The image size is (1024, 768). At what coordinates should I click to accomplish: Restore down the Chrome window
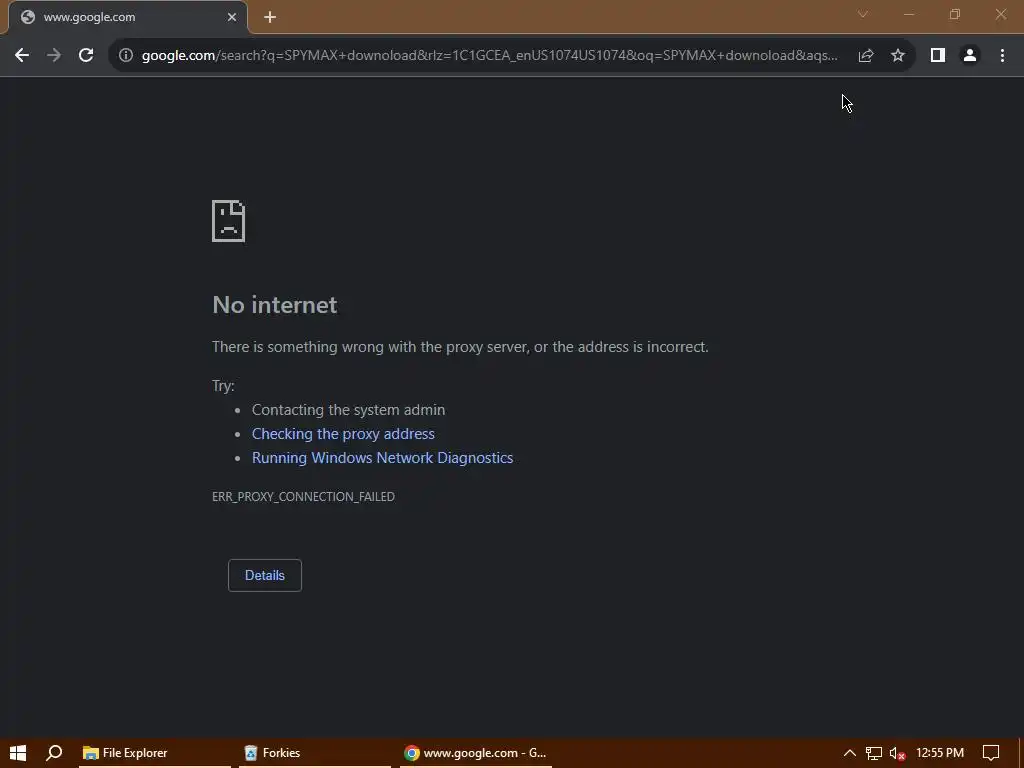pyautogui.click(x=955, y=14)
